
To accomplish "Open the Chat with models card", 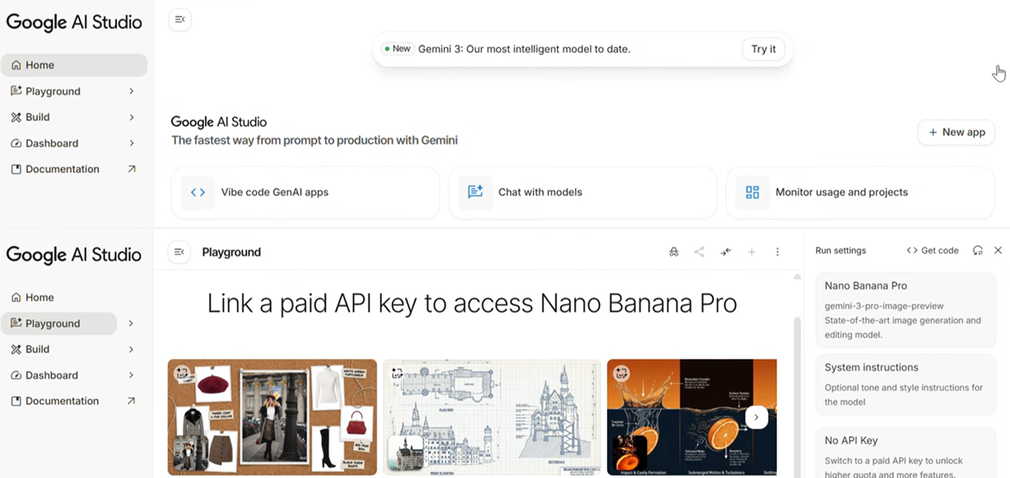I will [582, 192].
